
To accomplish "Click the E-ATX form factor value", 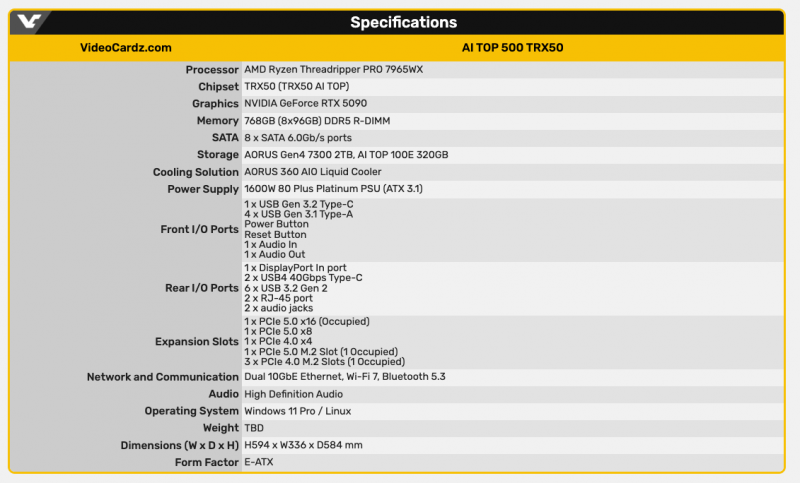I will point(259,462).
